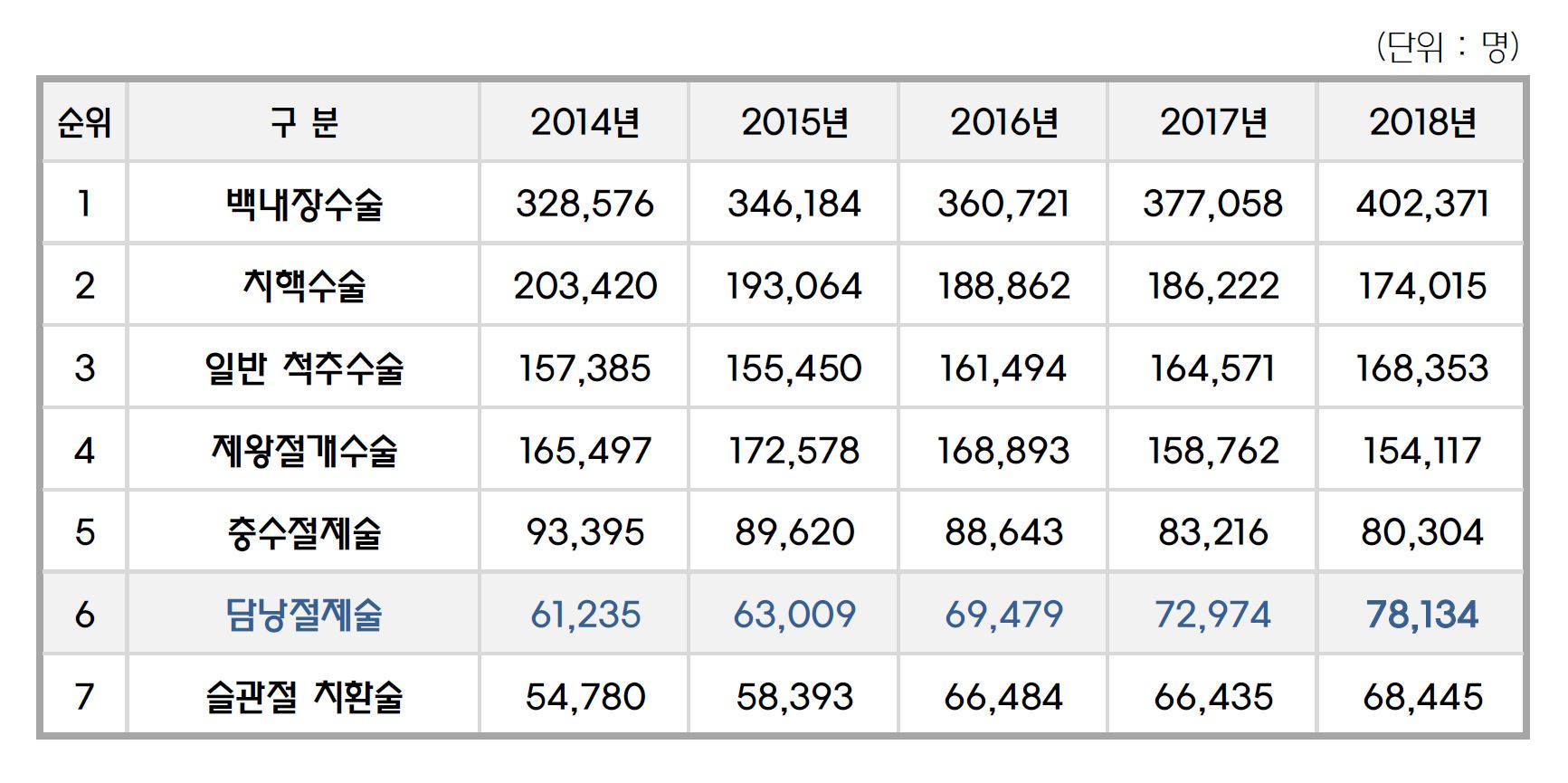This screenshot has width=1568, height=783.
Task: Click the 402,371 cell
Action: pos(1422,204)
